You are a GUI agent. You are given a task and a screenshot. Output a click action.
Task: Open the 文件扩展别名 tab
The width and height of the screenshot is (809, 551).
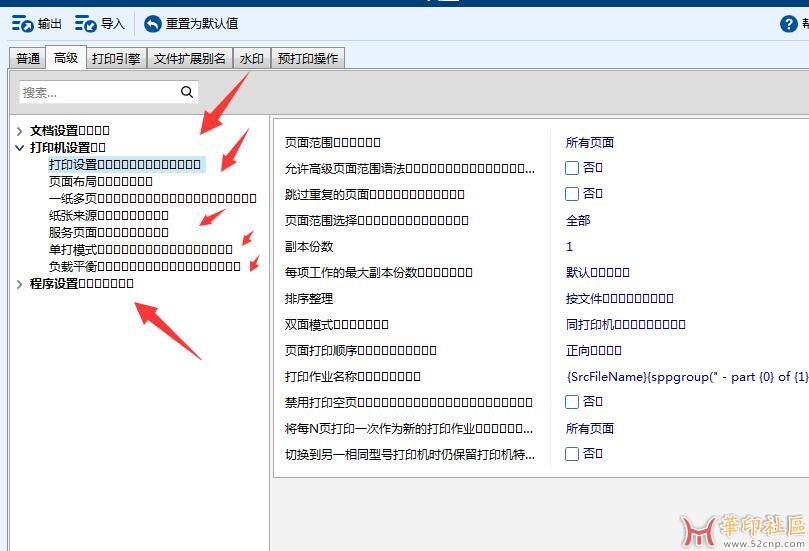[x=190, y=58]
